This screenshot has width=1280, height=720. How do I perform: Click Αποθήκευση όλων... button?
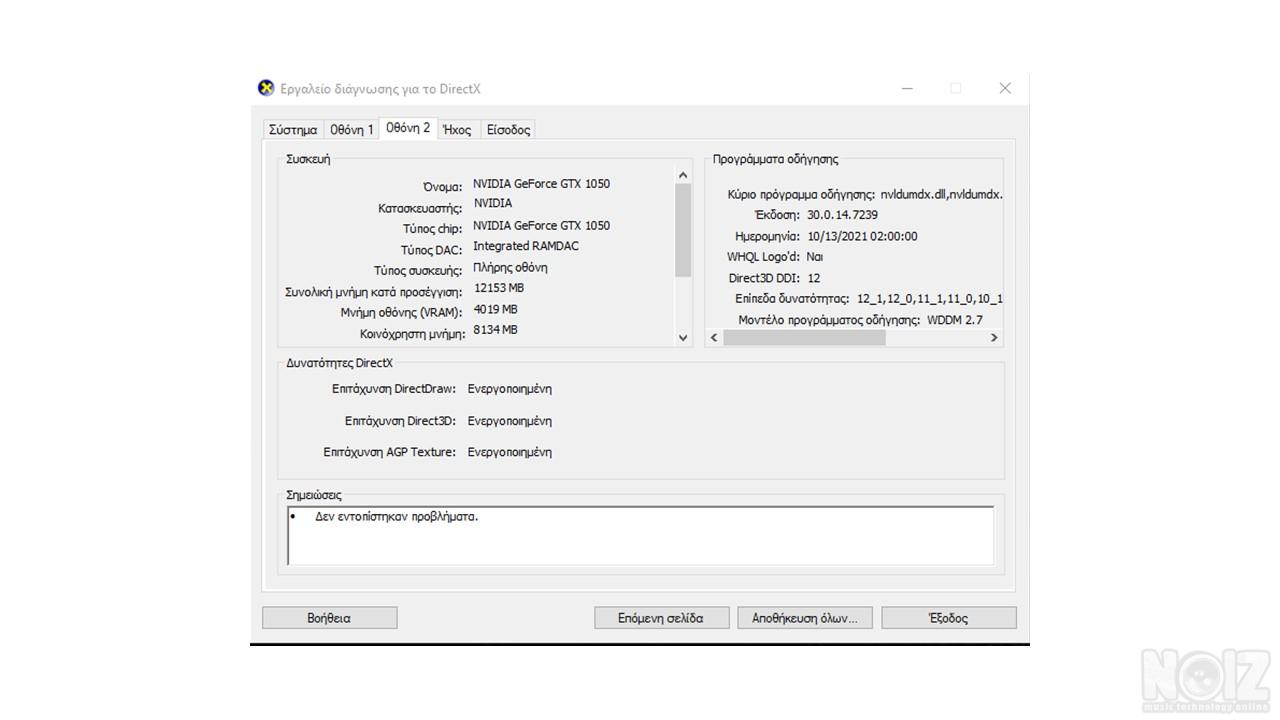click(804, 618)
